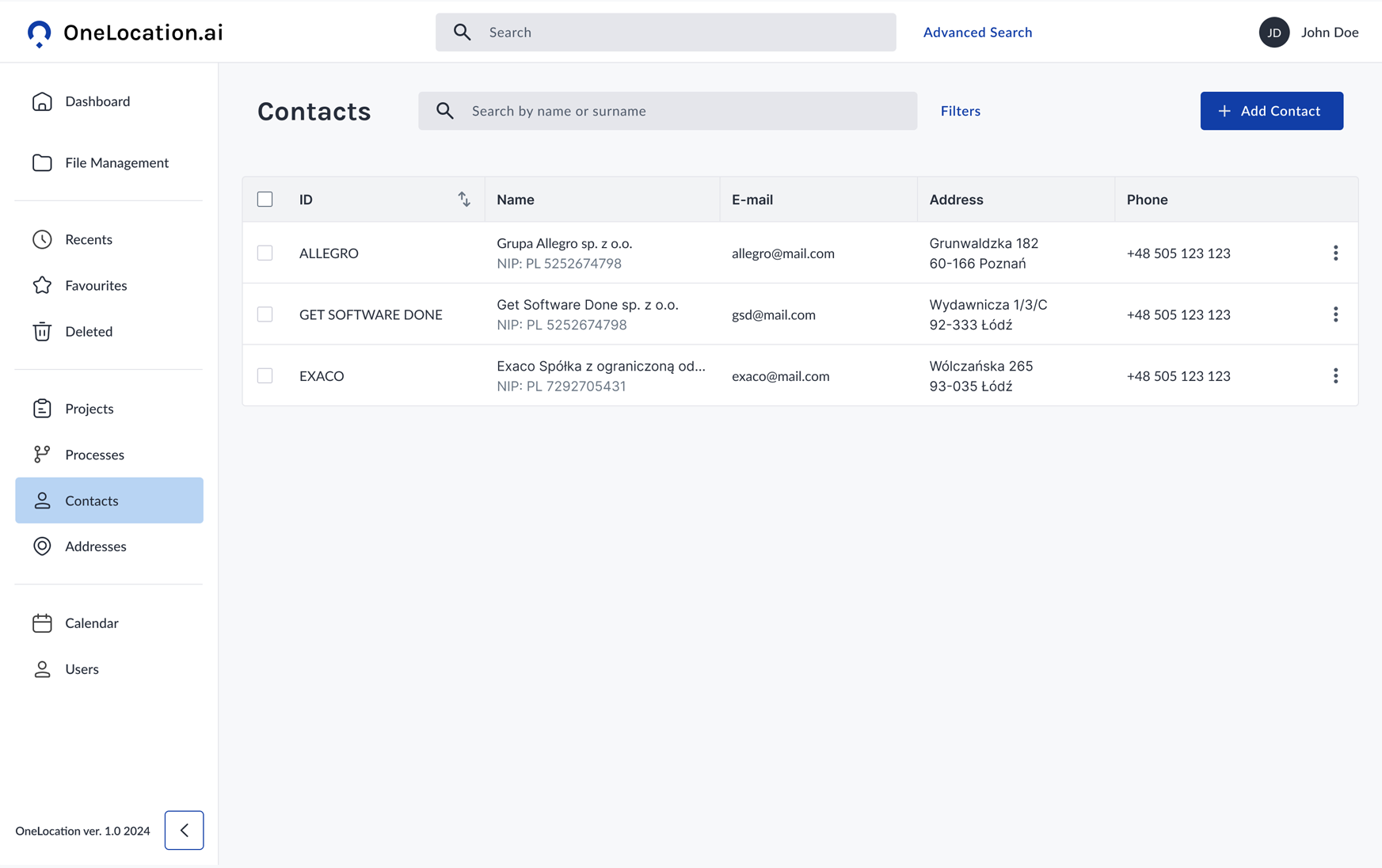Open the EXACO row options menu
Image resolution: width=1382 pixels, height=868 pixels.
pyautogui.click(x=1335, y=376)
